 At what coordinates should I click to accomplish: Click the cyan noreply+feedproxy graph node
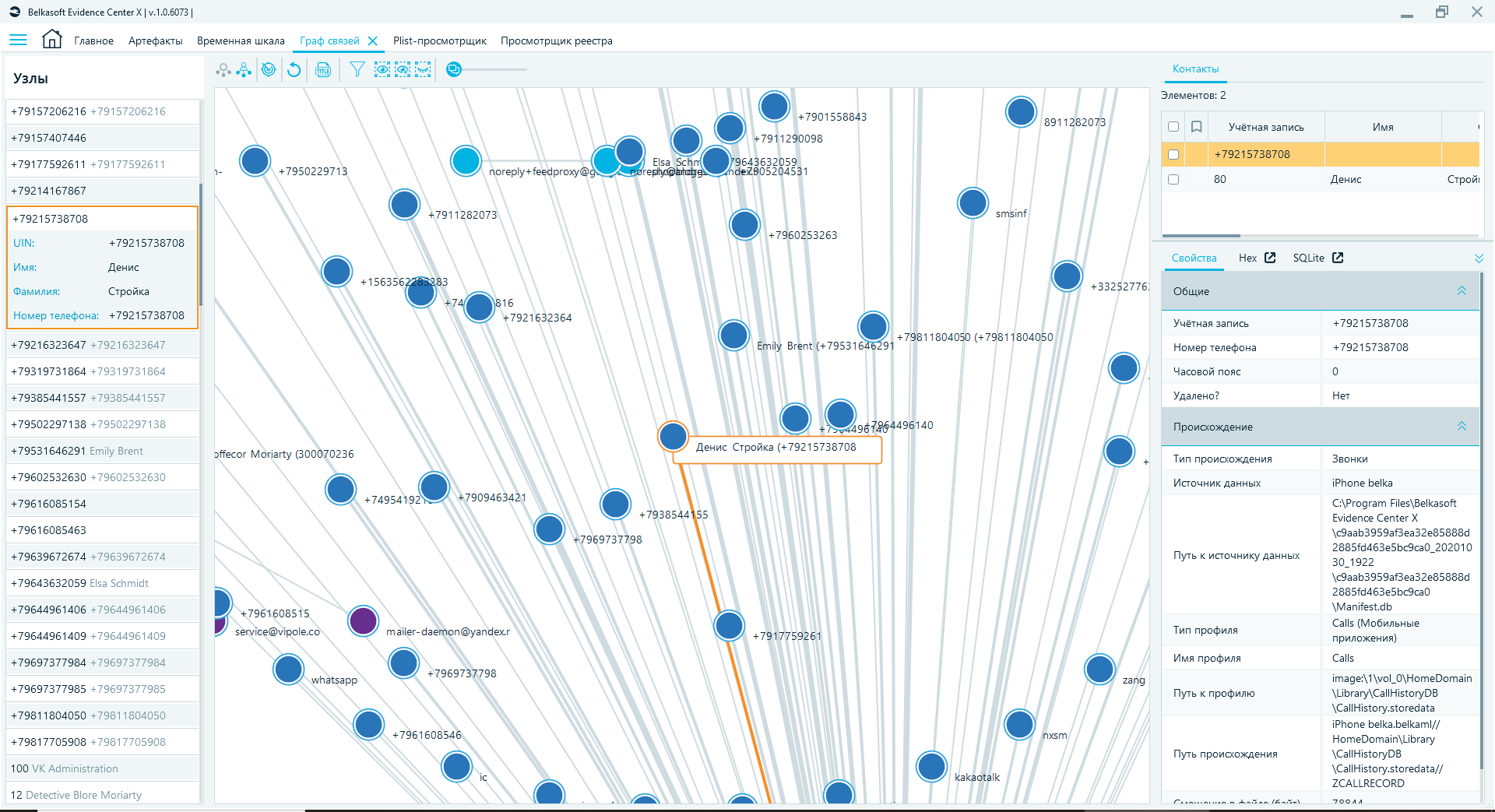click(466, 161)
